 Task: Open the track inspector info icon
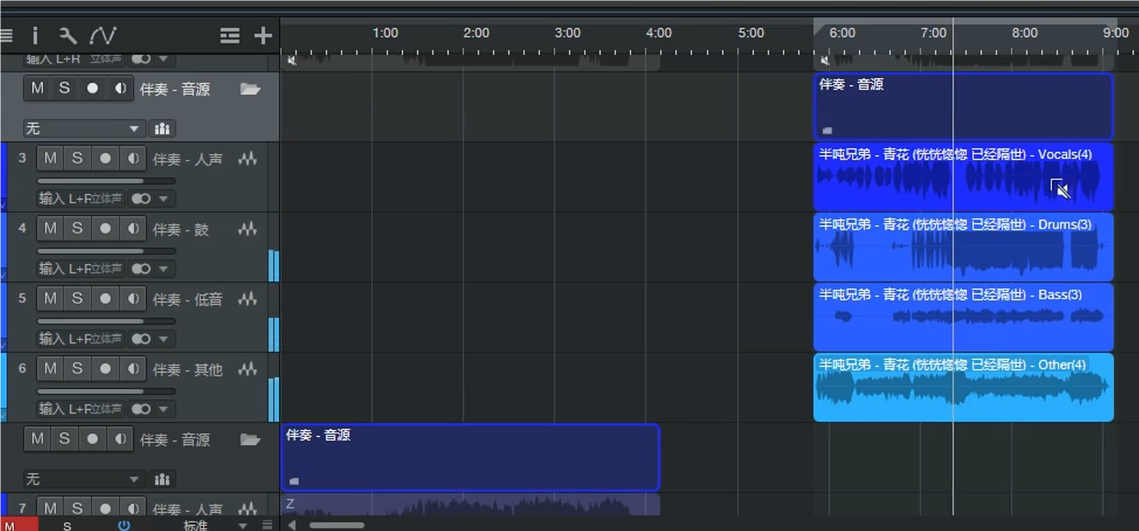point(35,36)
